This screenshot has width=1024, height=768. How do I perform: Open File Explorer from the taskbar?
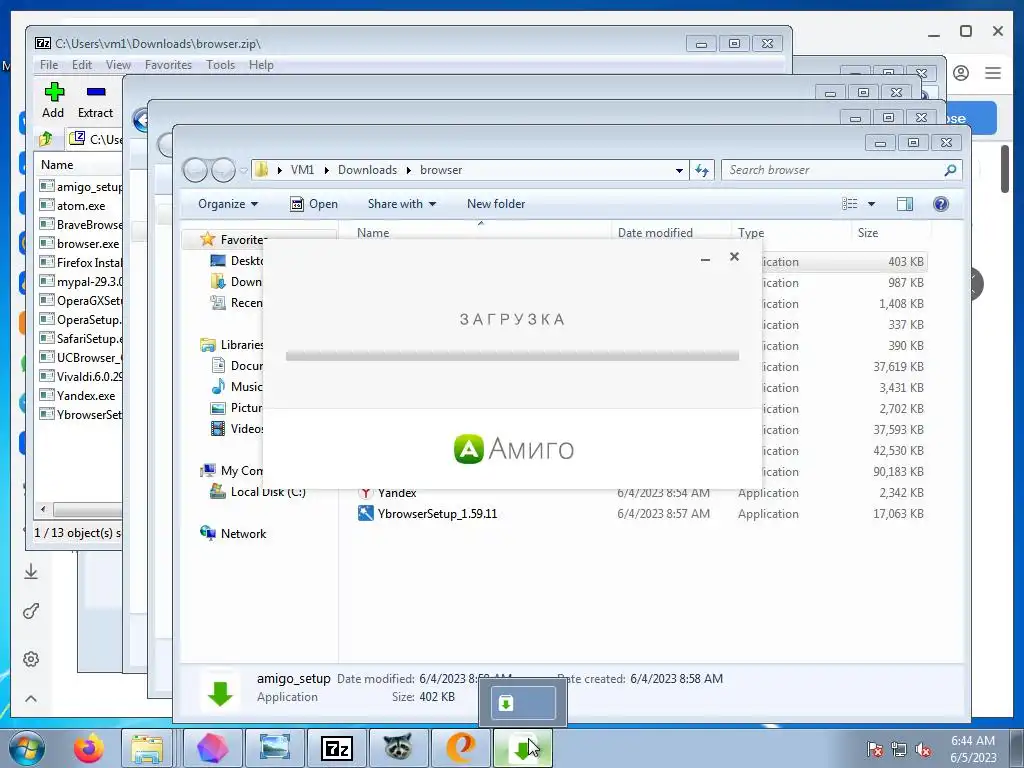click(147, 748)
